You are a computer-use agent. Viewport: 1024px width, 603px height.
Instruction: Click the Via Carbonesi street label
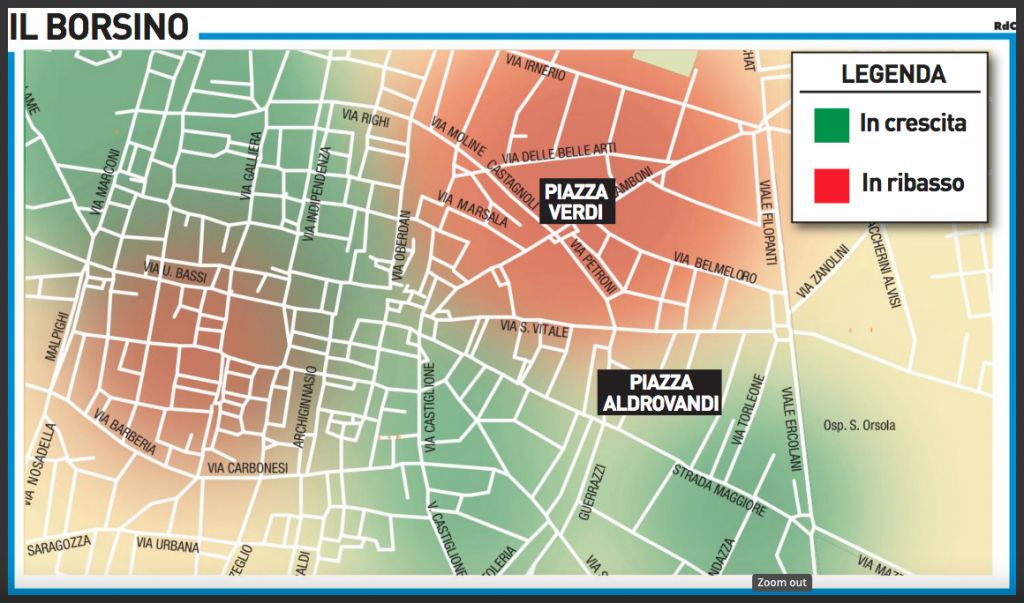(x=247, y=468)
